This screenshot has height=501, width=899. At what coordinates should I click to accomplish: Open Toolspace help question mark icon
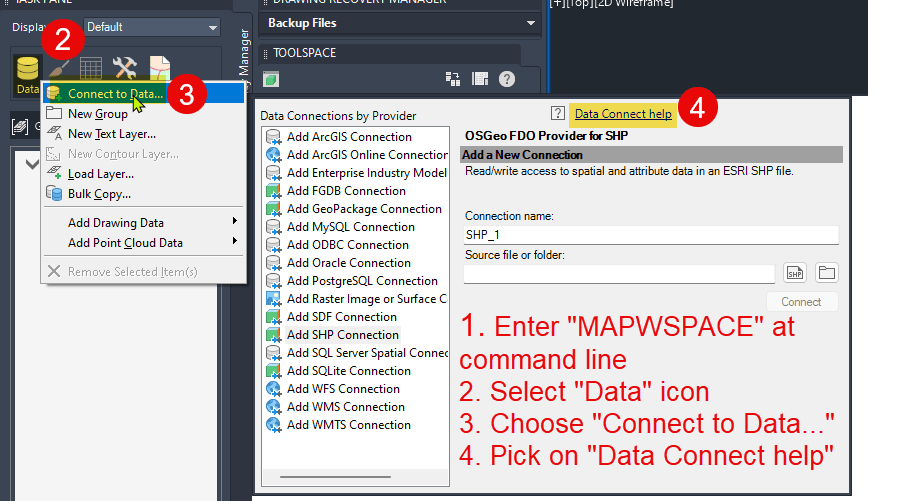click(x=507, y=79)
